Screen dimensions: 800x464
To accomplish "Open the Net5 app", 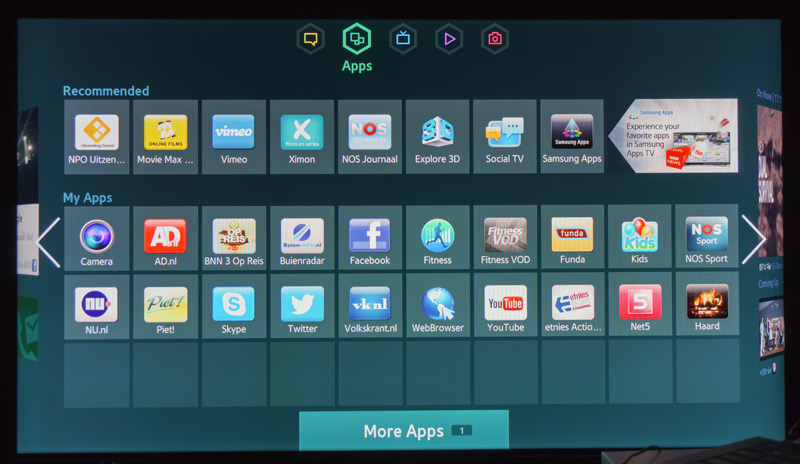I will pyautogui.click(x=640, y=304).
